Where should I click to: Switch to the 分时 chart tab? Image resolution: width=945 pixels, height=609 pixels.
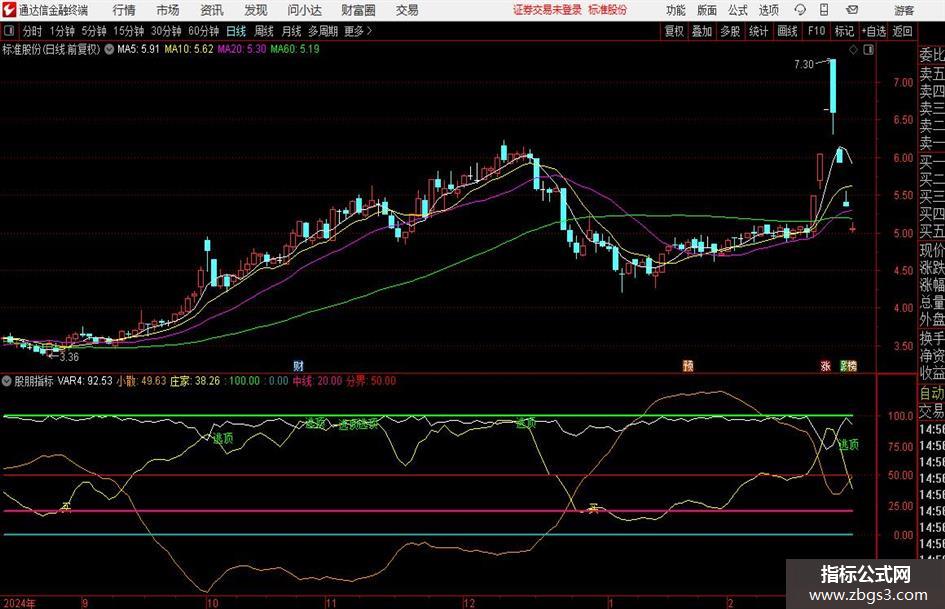[32, 31]
